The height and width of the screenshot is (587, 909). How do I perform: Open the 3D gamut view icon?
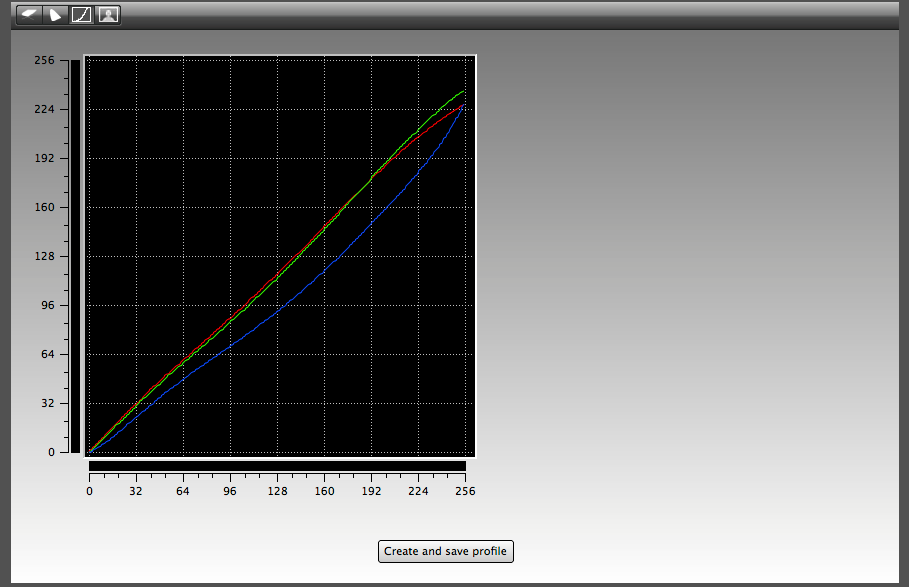[x=29, y=14]
